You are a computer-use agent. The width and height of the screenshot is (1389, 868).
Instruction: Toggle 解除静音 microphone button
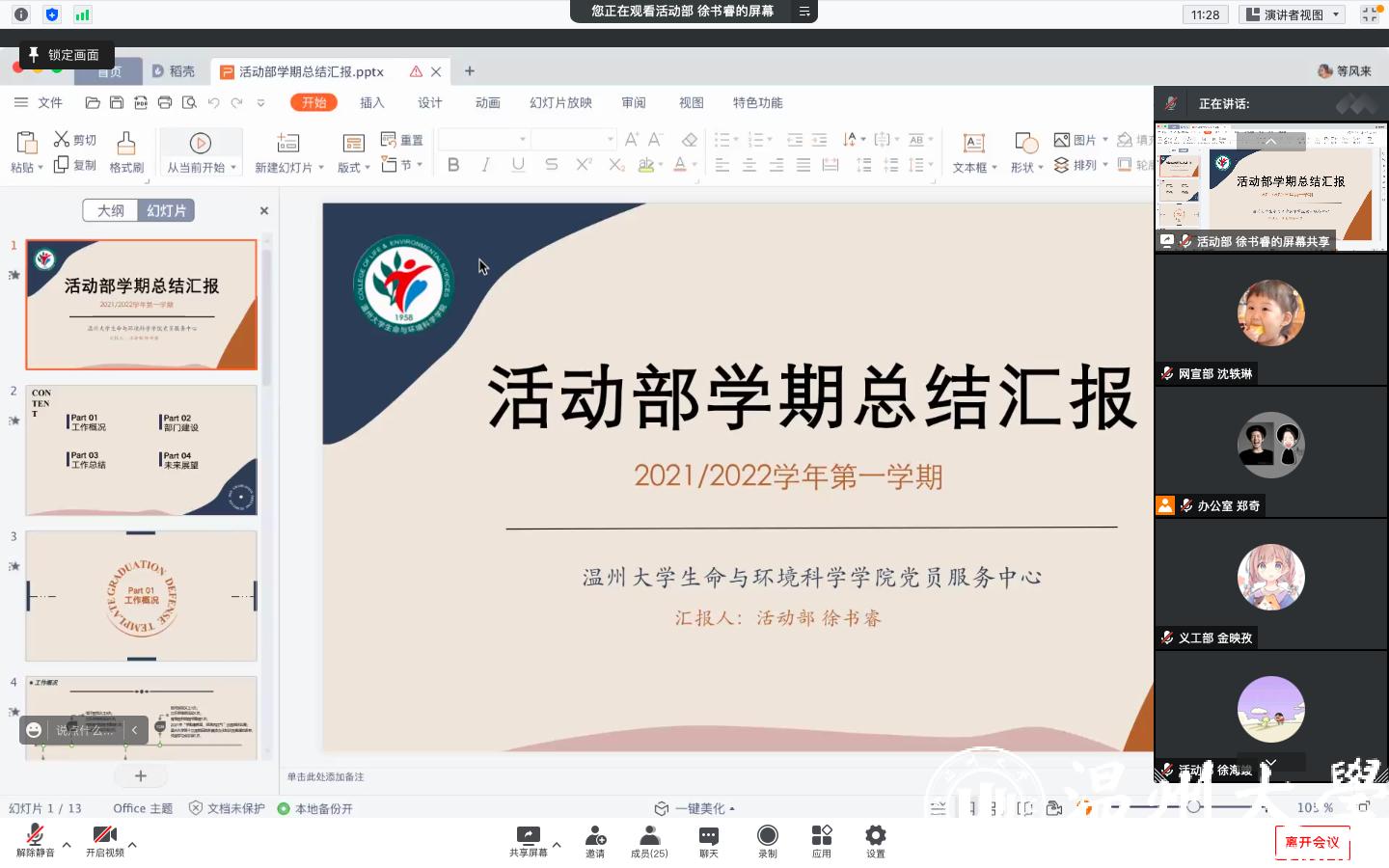(x=36, y=836)
